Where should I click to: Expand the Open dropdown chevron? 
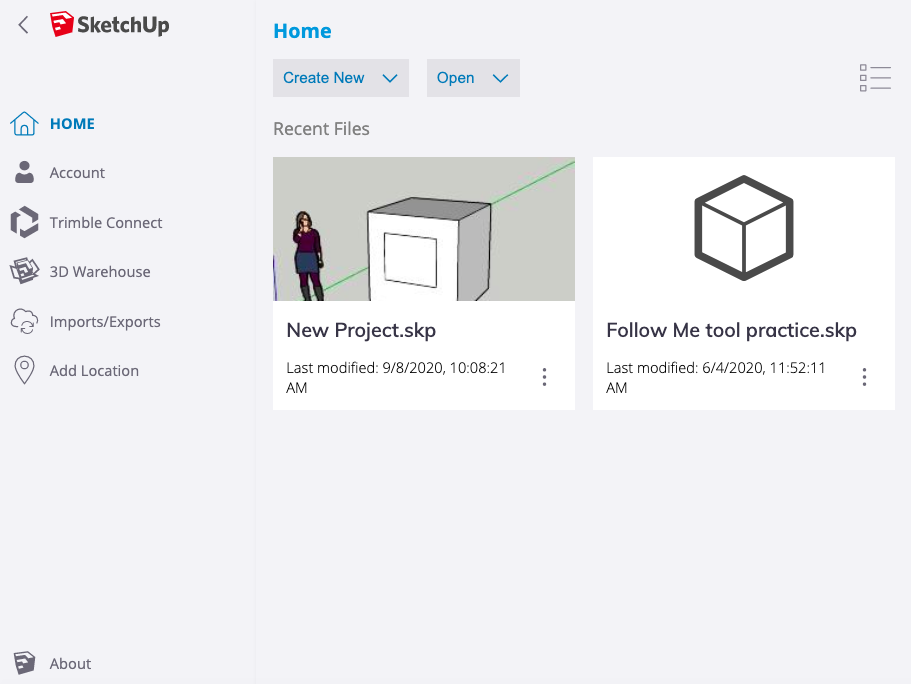pos(500,77)
